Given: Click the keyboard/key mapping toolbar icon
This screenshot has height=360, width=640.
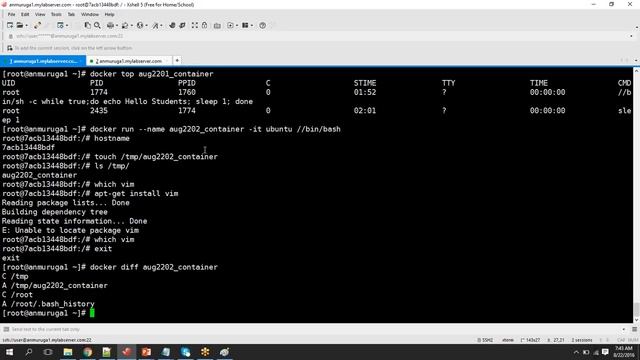Looking at the screenshot, I should 217,25.
